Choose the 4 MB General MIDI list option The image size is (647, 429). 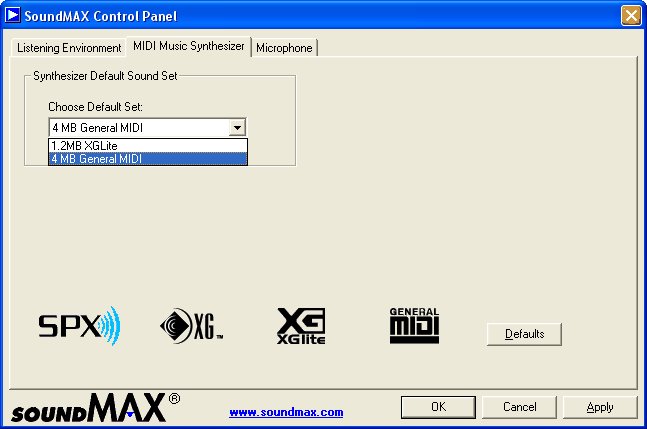(148, 159)
